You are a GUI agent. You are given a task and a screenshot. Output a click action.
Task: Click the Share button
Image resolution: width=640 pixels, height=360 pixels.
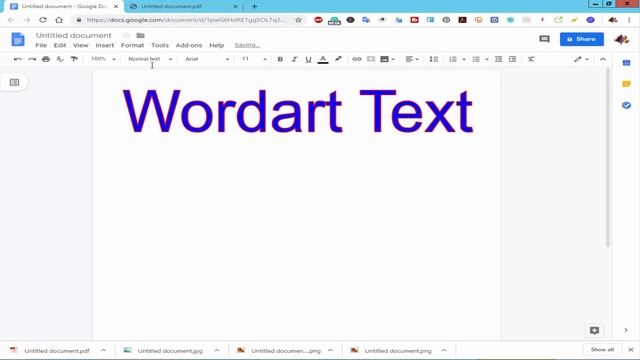click(582, 39)
